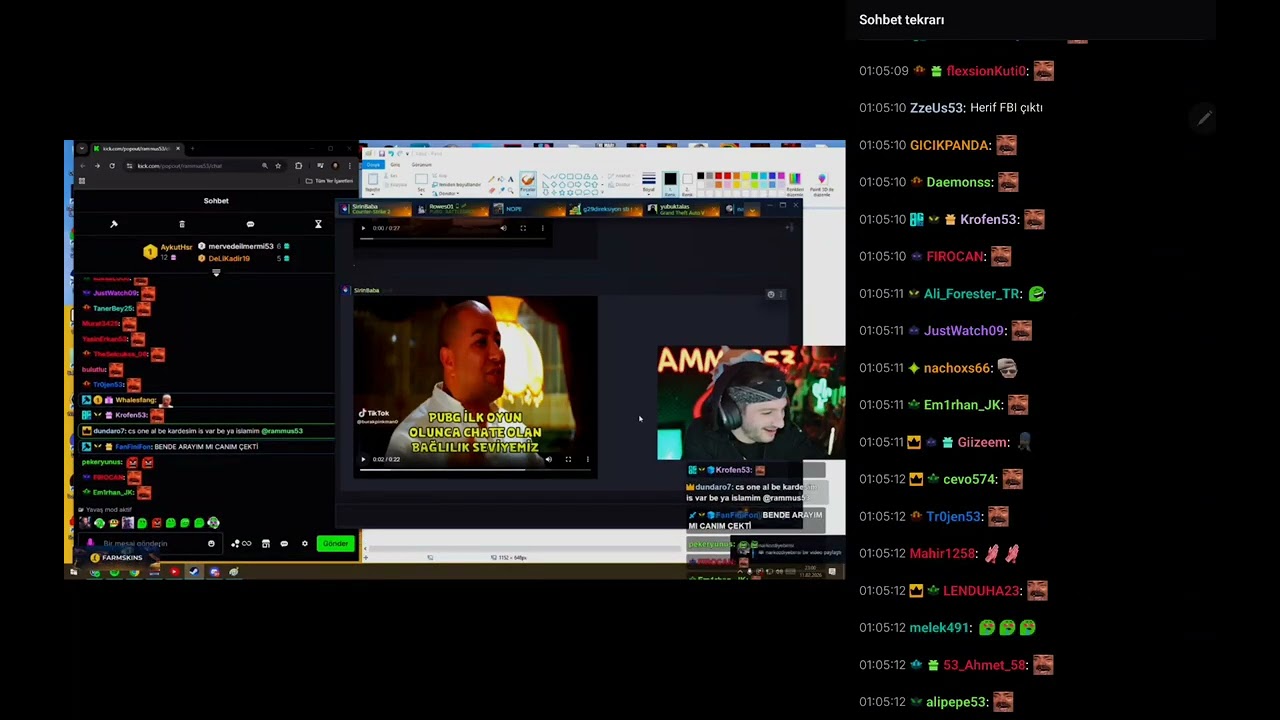Switch to yubuktalas Steam chat tab
This screenshot has height=720, width=1280.
click(684, 209)
